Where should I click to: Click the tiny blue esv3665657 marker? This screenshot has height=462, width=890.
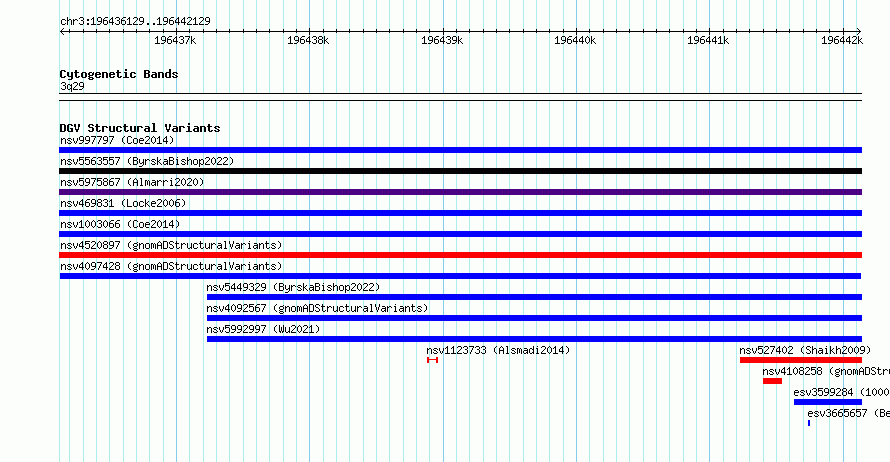coord(809,423)
